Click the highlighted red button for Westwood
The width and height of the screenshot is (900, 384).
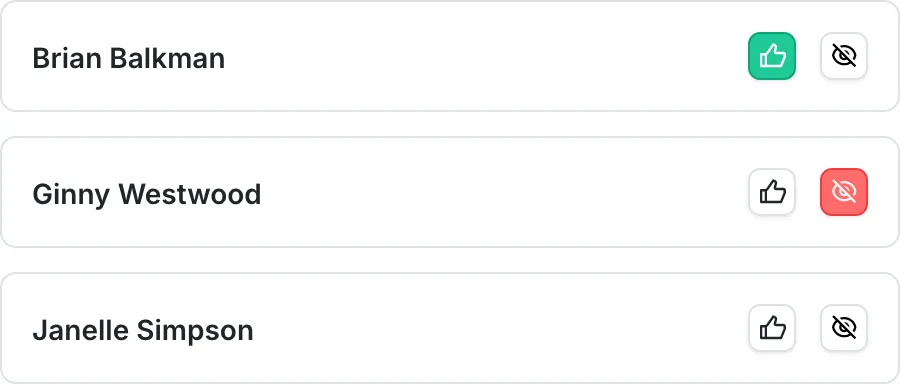coord(844,192)
